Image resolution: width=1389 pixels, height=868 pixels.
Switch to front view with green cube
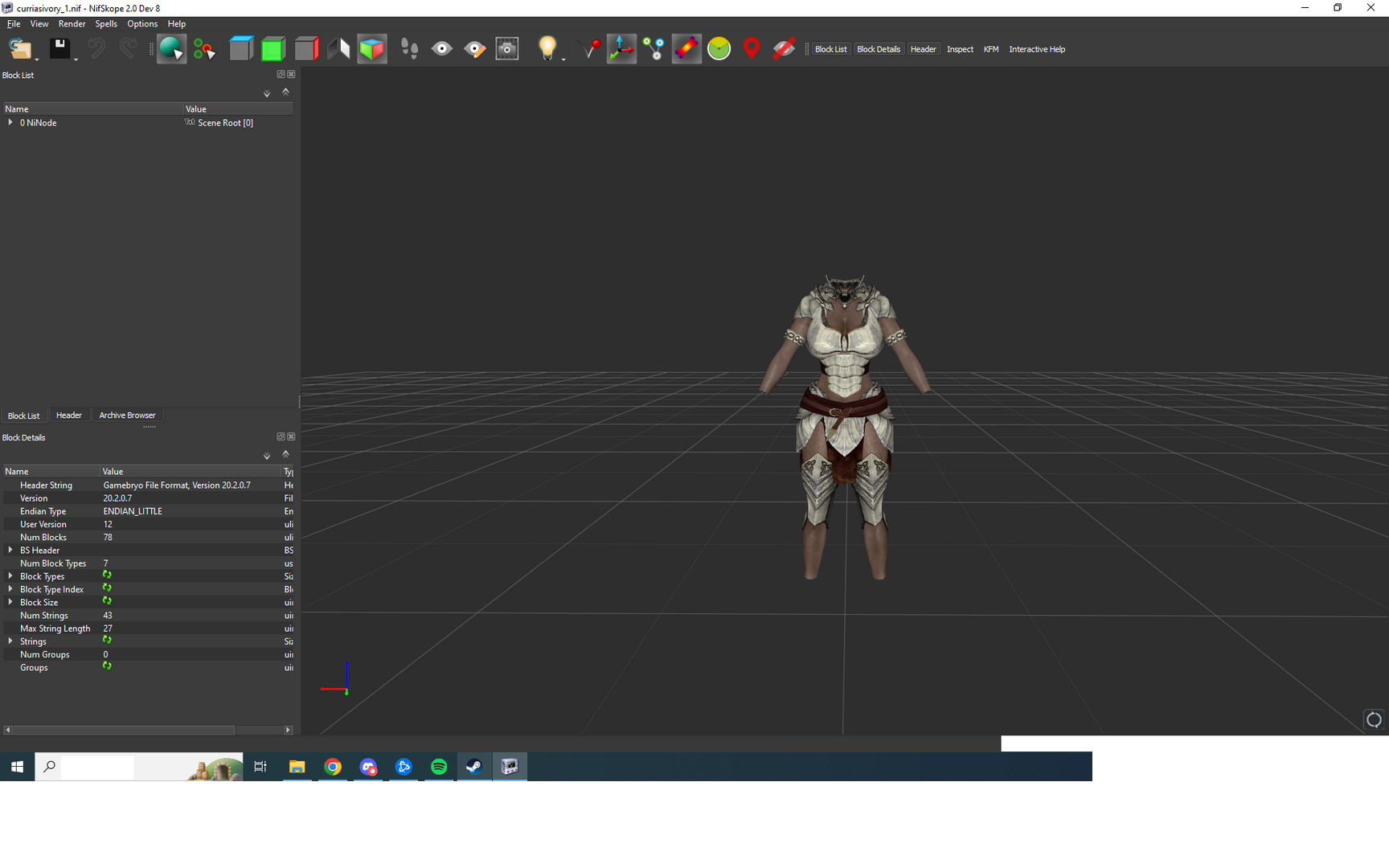(273, 49)
